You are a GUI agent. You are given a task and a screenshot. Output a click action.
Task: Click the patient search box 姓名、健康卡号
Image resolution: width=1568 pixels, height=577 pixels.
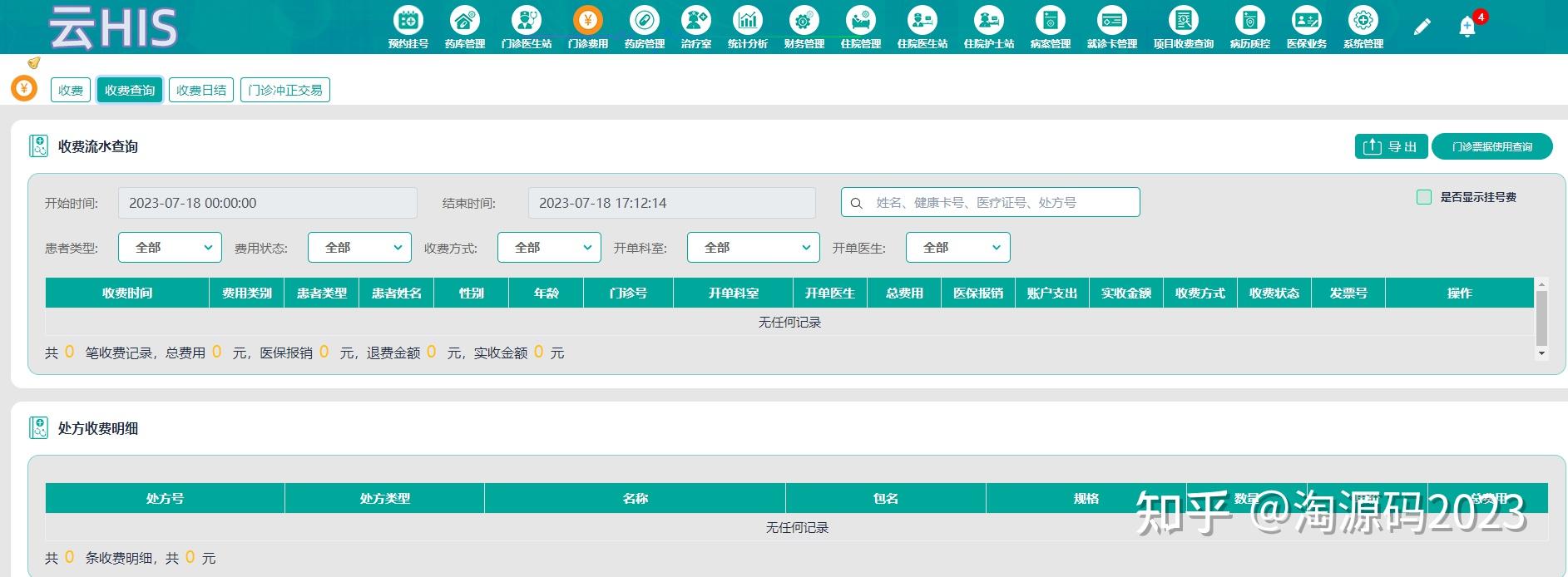[990, 203]
